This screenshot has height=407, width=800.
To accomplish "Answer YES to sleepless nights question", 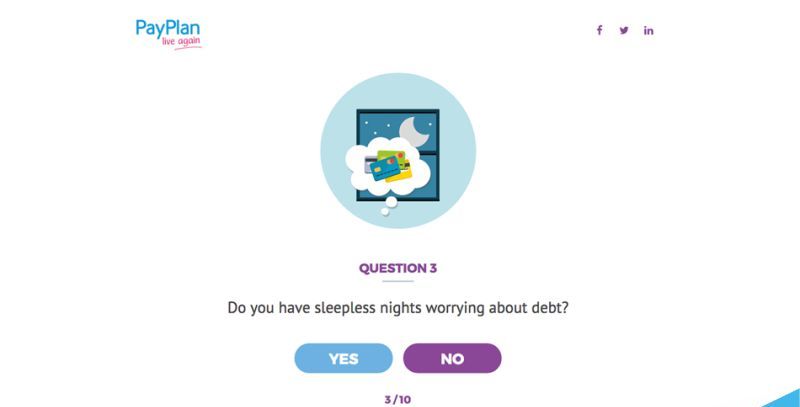I will coord(343,358).
